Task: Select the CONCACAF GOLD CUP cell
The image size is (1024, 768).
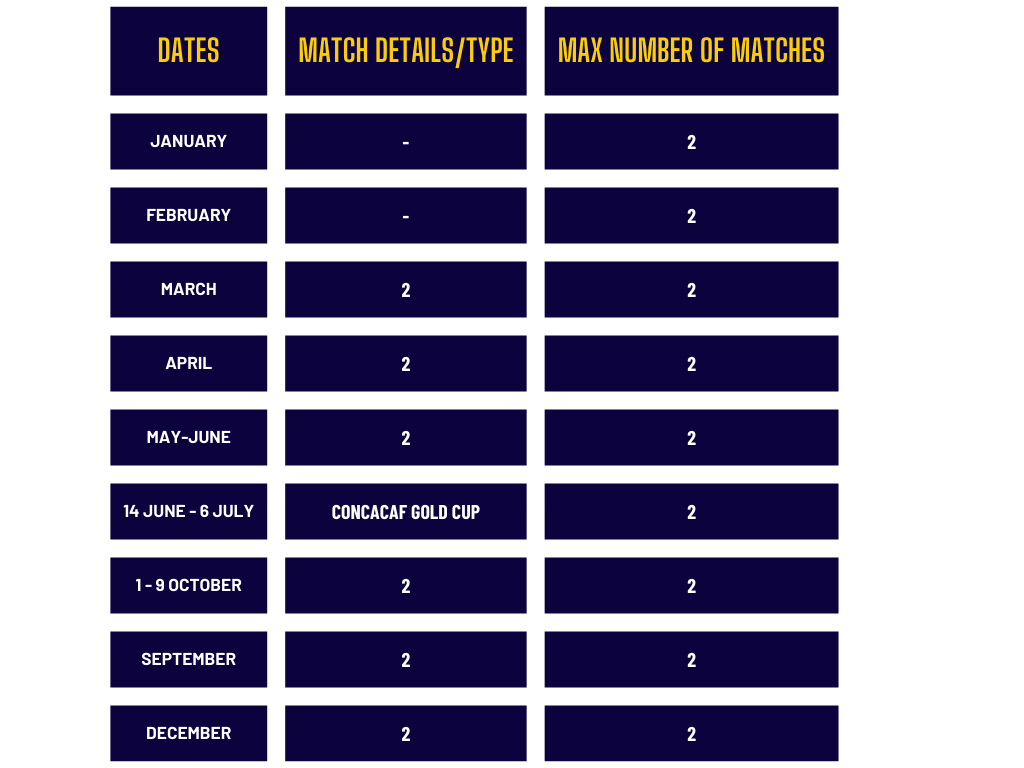Action: click(406, 511)
